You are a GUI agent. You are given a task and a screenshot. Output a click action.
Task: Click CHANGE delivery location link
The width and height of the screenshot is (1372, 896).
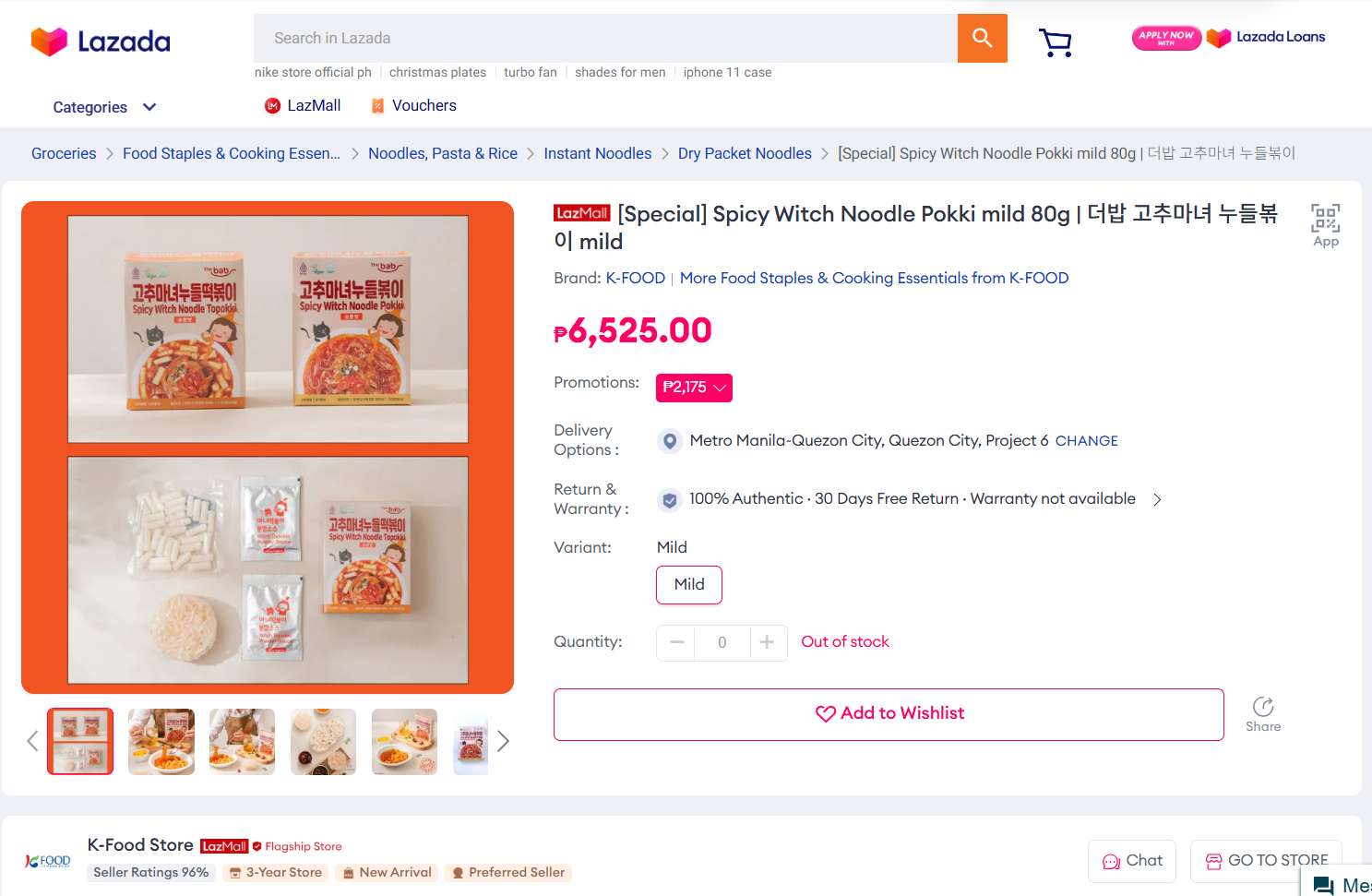[1086, 441]
